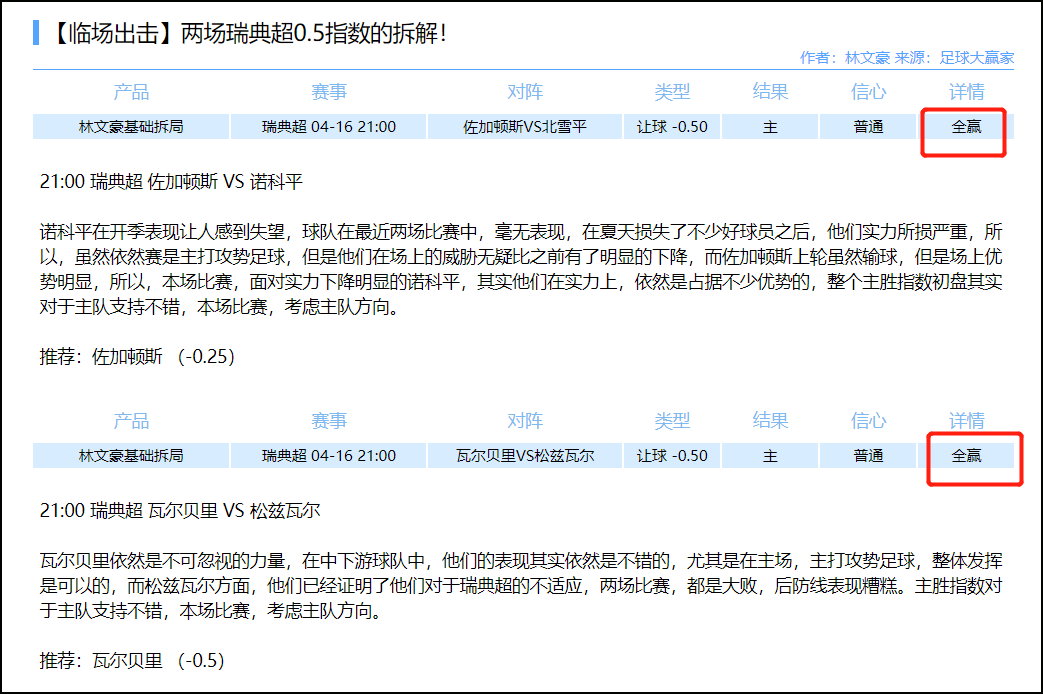Click 详情 header of second table
The width and height of the screenshot is (1043, 694).
[x=966, y=421]
